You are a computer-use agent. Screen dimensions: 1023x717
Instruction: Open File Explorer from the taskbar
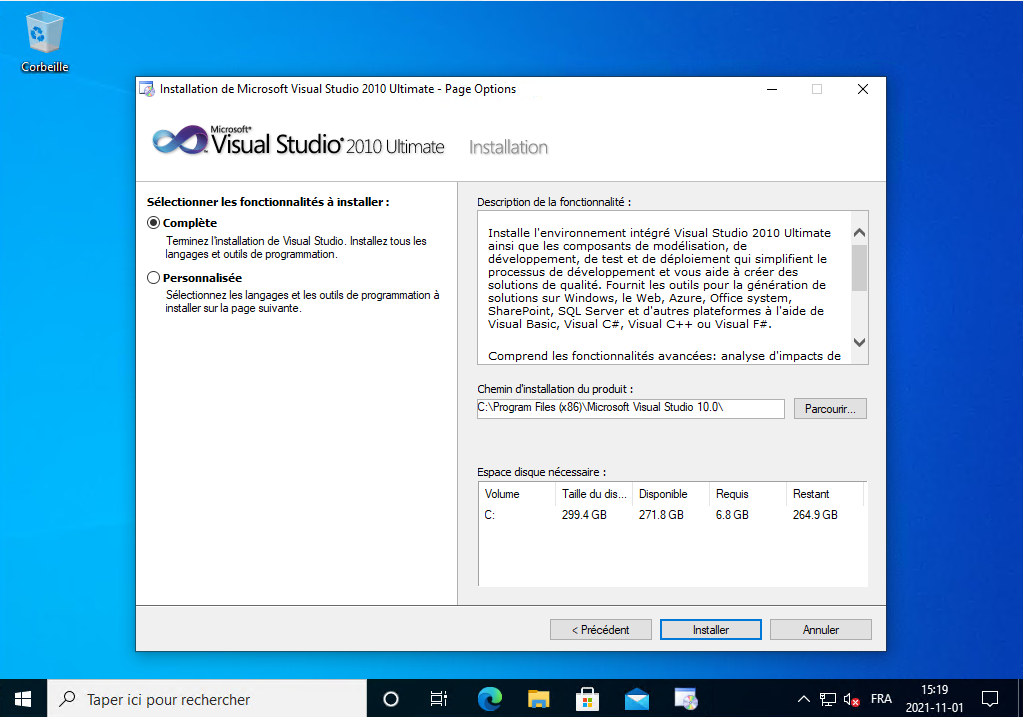pyautogui.click(x=538, y=699)
